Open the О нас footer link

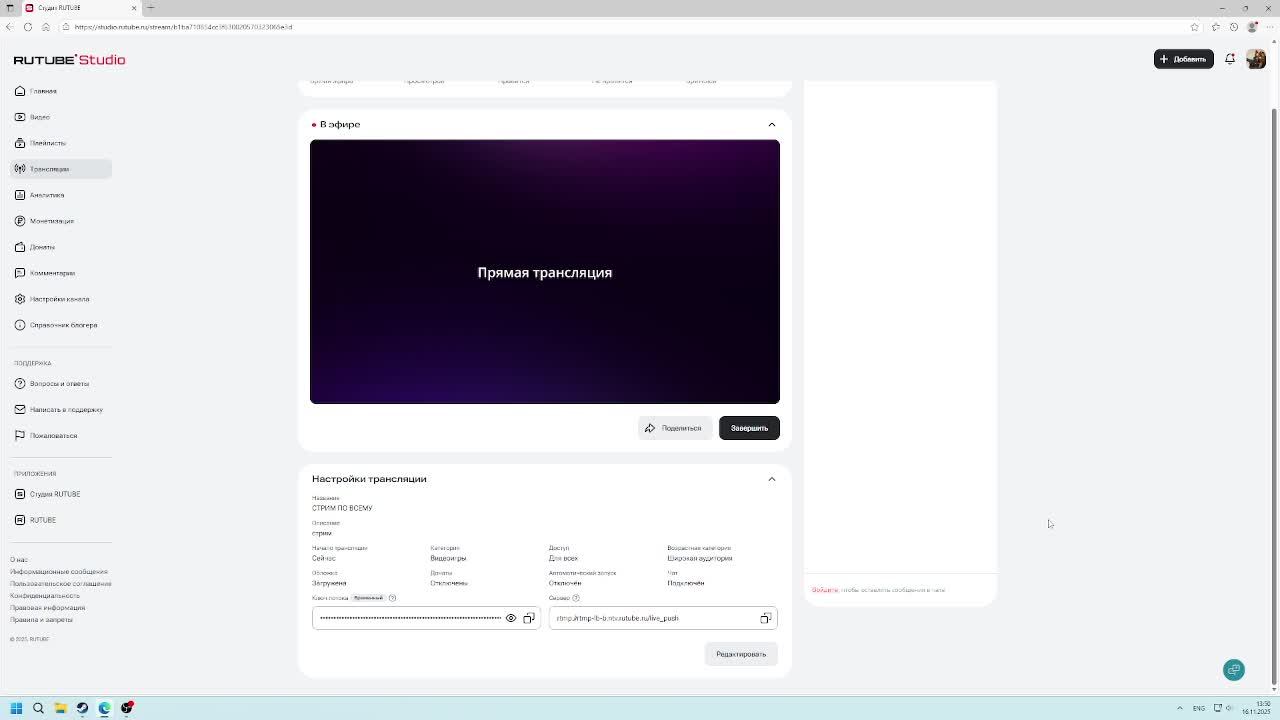(19, 560)
